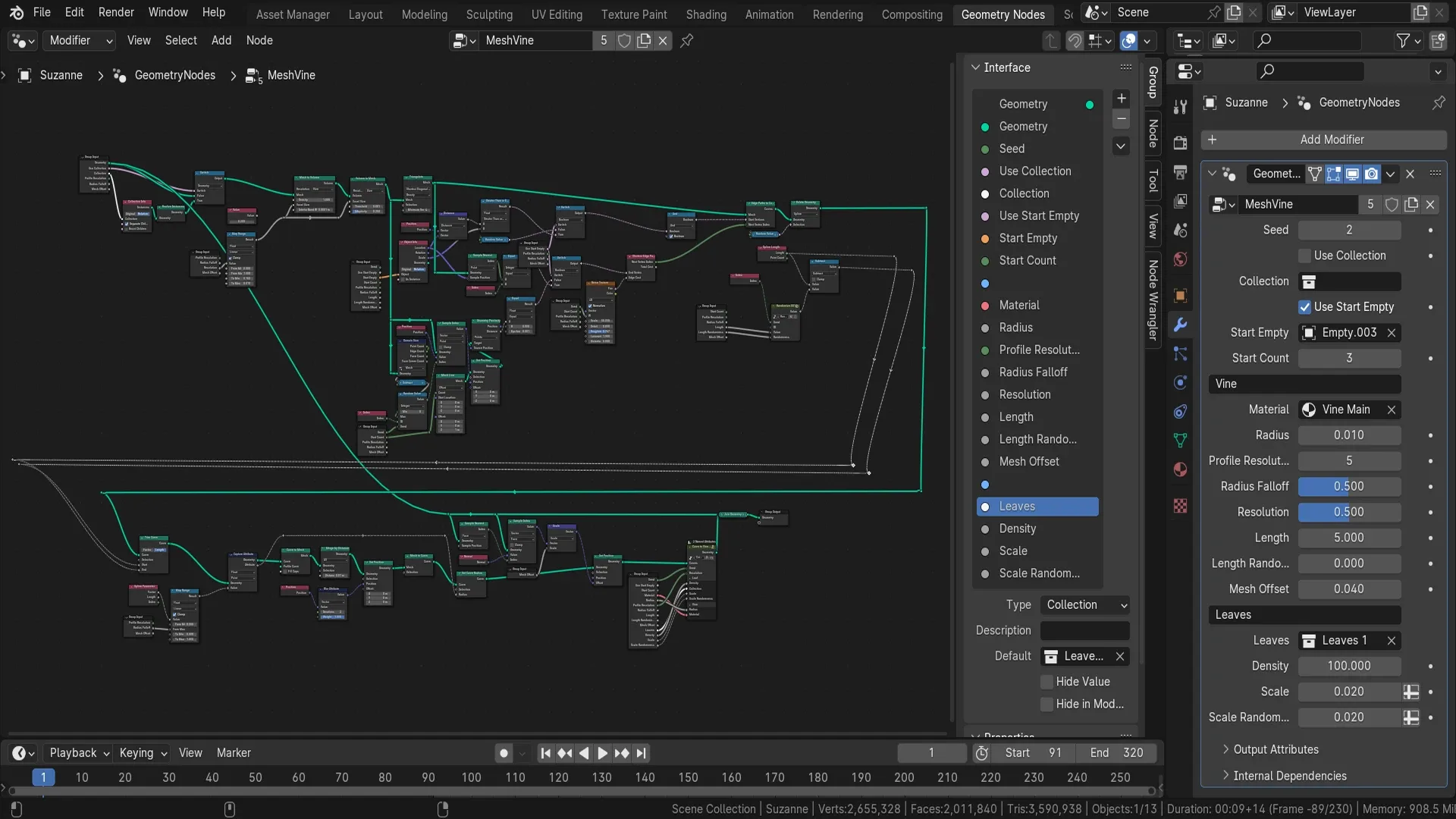Viewport: 1456px width, 819px height.
Task: Toggle the modifier's render visibility camera icon
Action: pos(1373,174)
